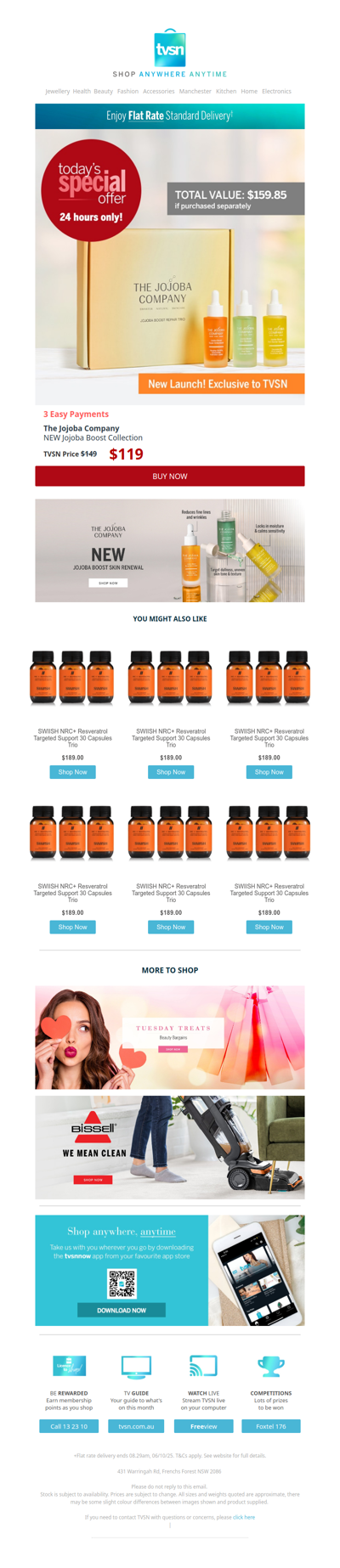Click Shop Now under first SWIISH product

(x=73, y=772)
